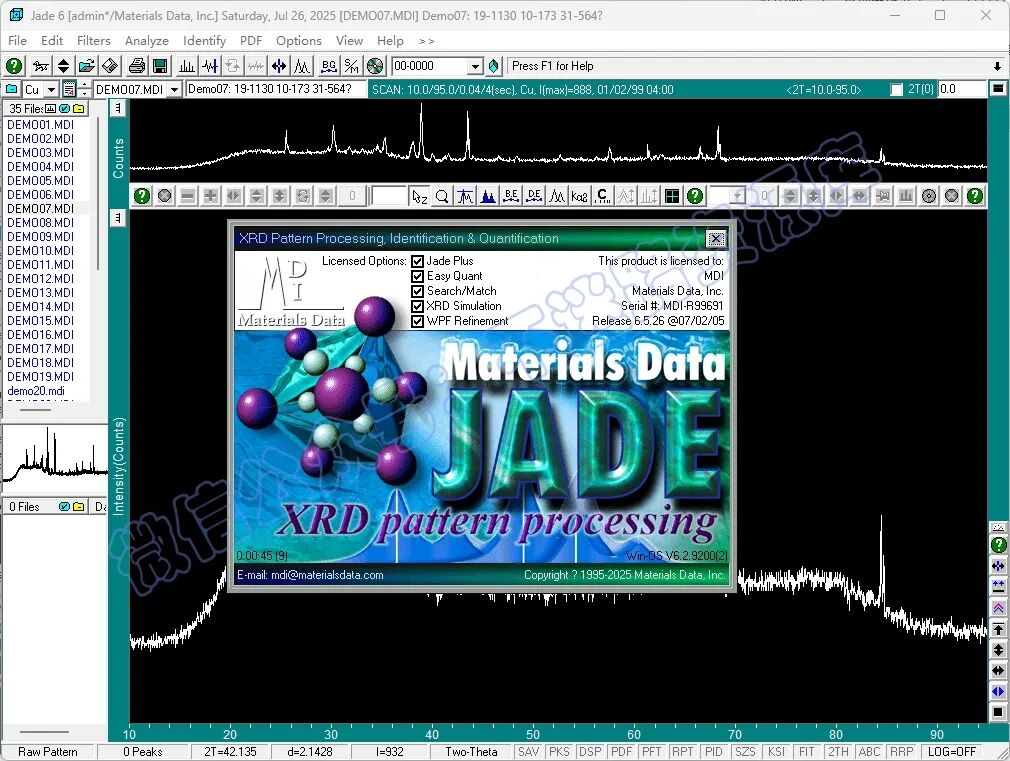Click the teal folder icon left of Cu

12,89
